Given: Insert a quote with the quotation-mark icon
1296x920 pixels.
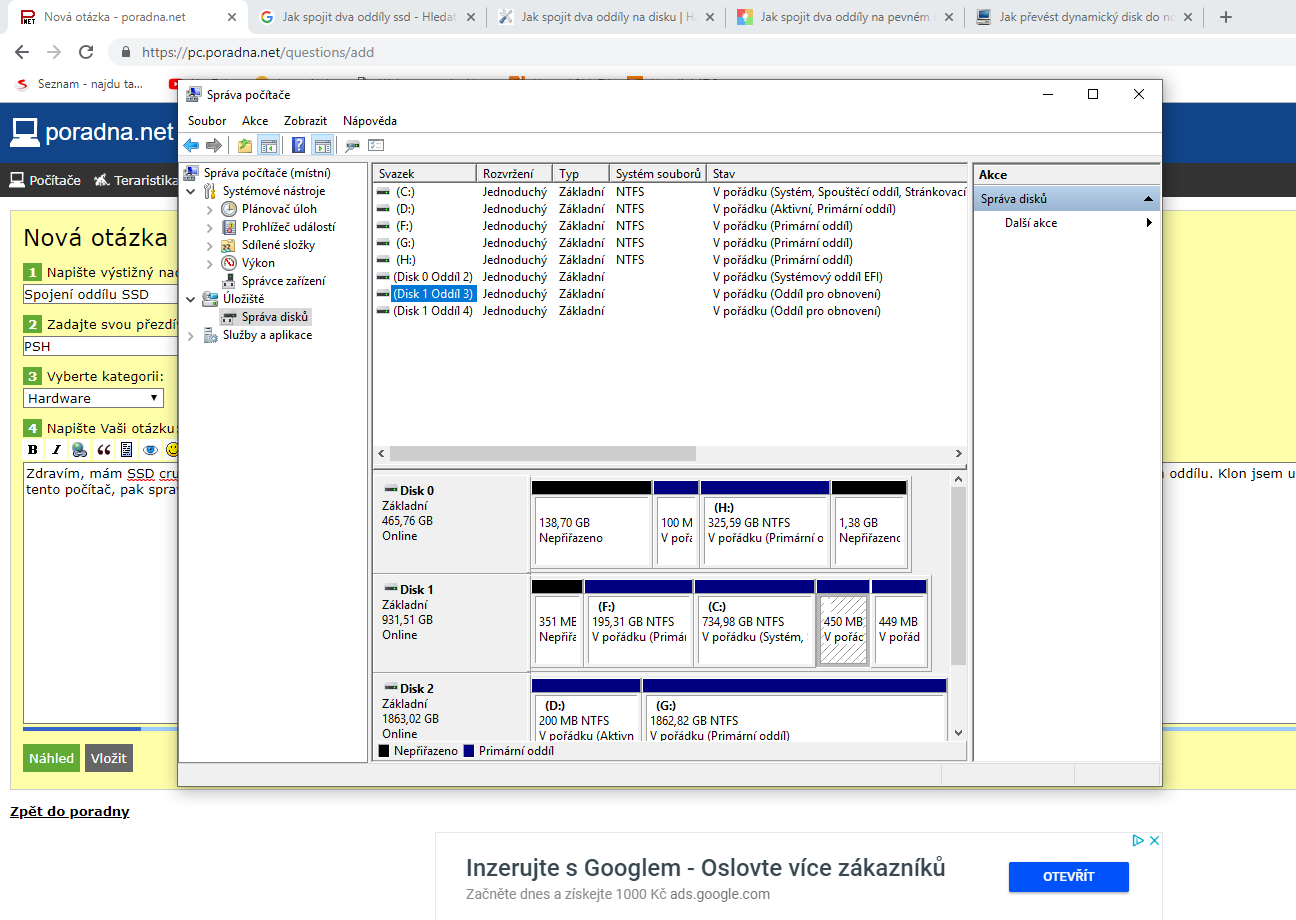Looking at the screenshot, I should coord(103,449).
